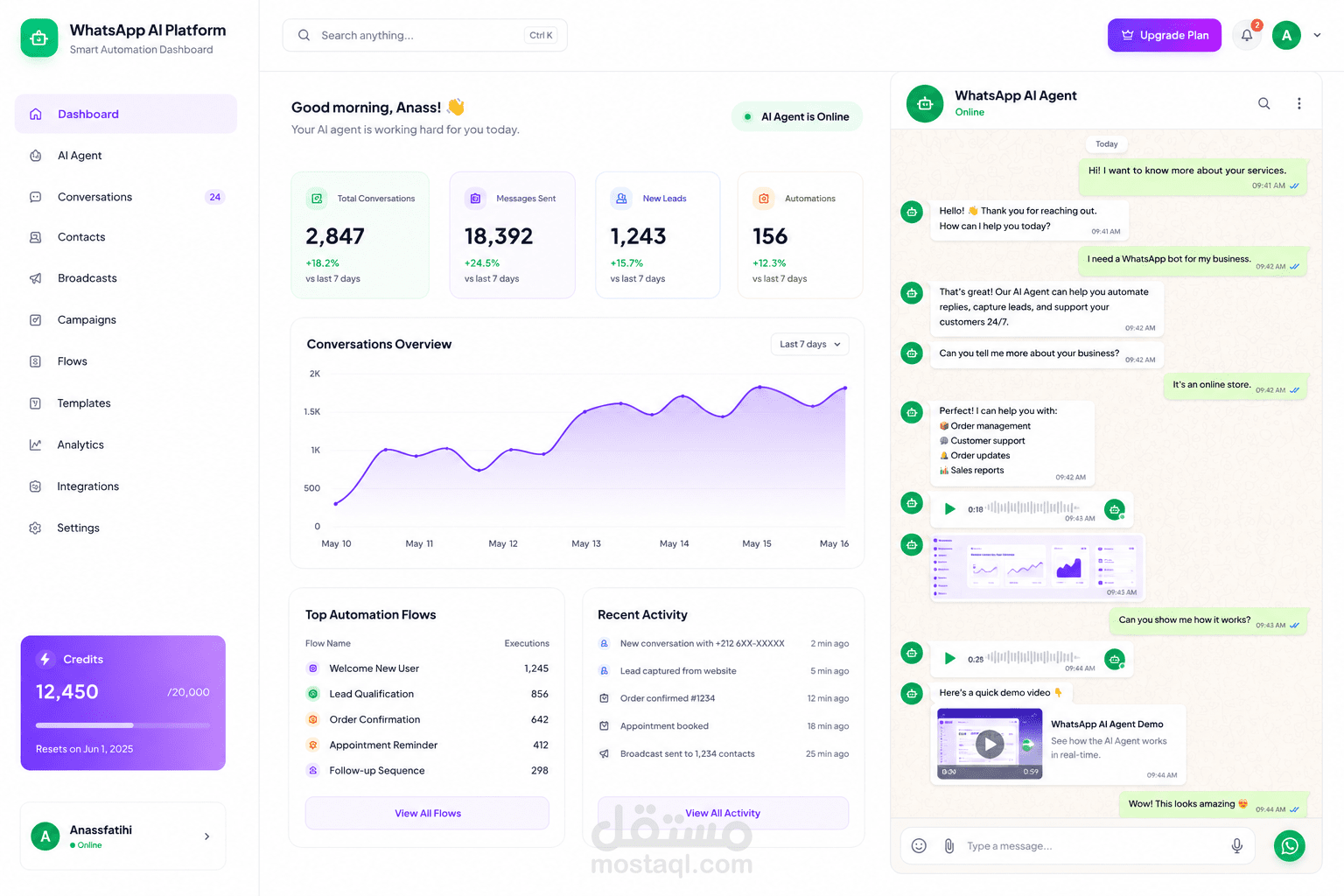Viewport: 1344px width, 896px height.
Task: Click View All Flows button
Action: pyautogui.click(x=427, y=813)
